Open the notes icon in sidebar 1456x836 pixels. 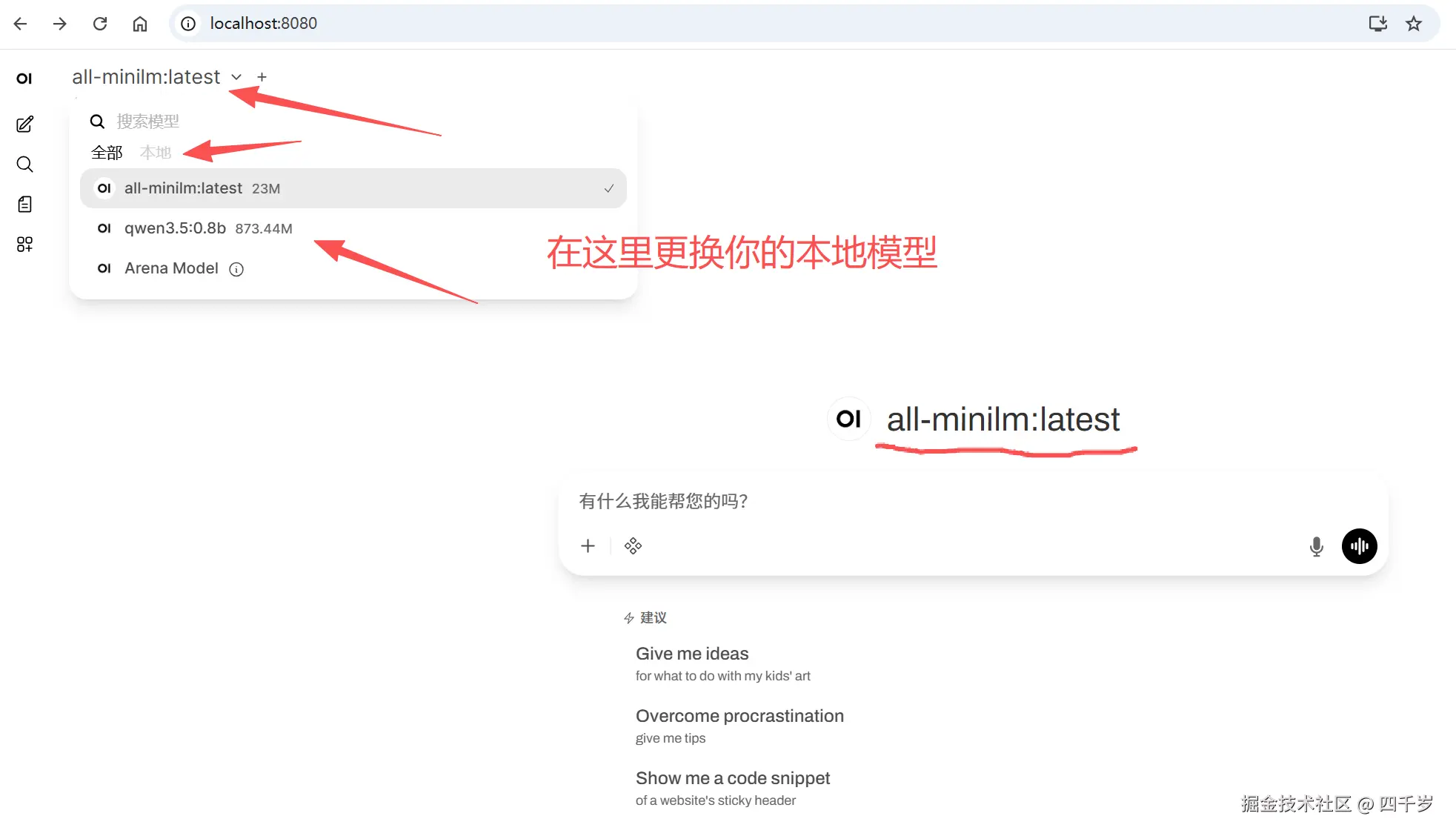tap(24, 204)
